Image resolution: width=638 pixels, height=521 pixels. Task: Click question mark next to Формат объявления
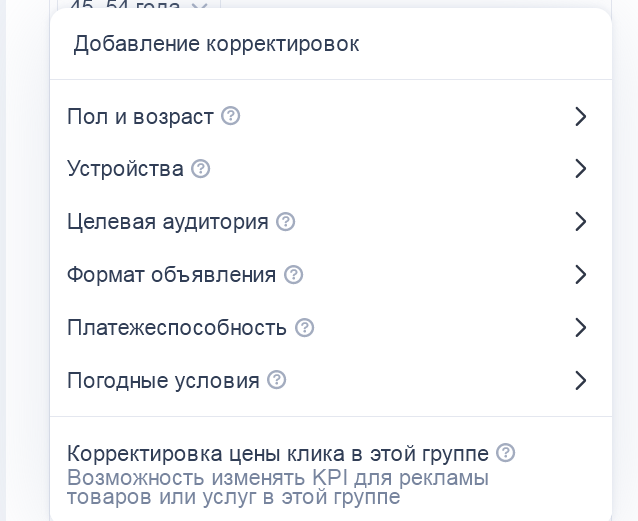coord(293,274)
